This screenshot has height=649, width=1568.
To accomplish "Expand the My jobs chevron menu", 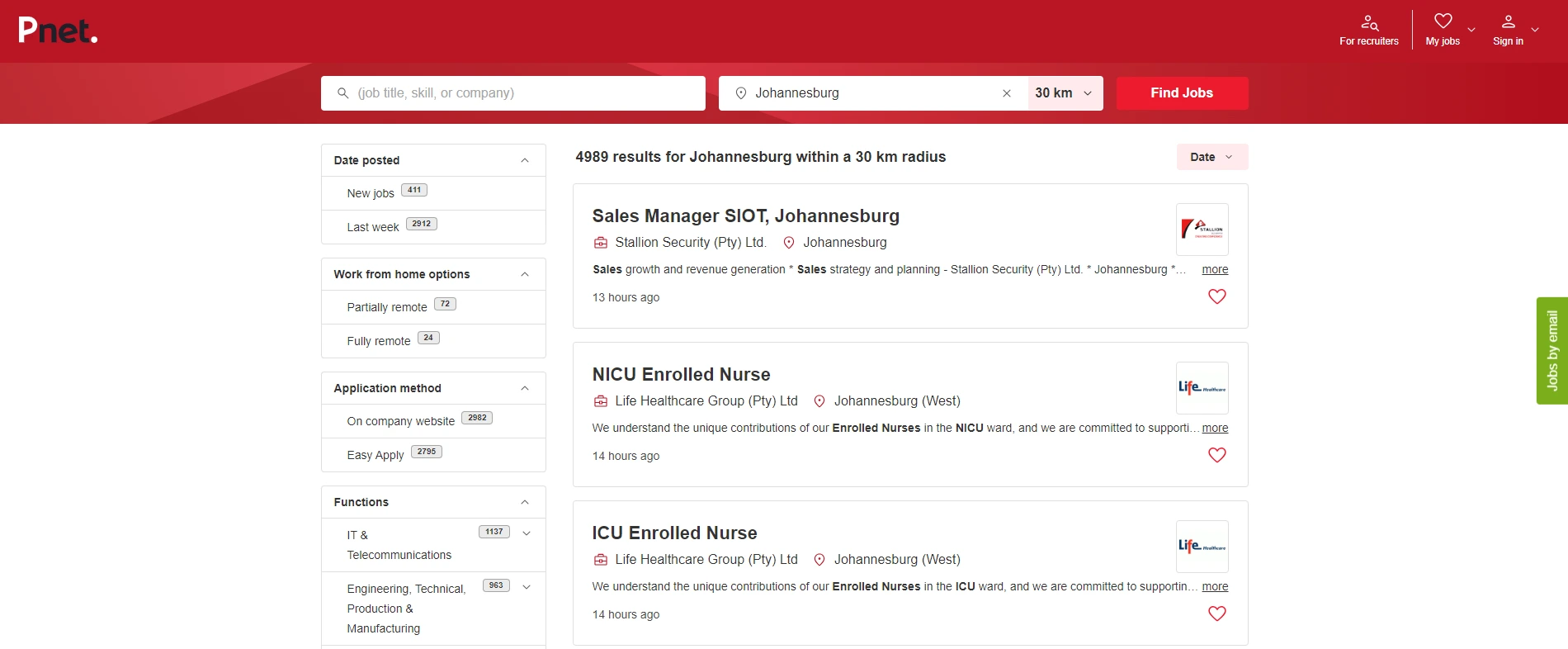I will [x=1471, y=30].
